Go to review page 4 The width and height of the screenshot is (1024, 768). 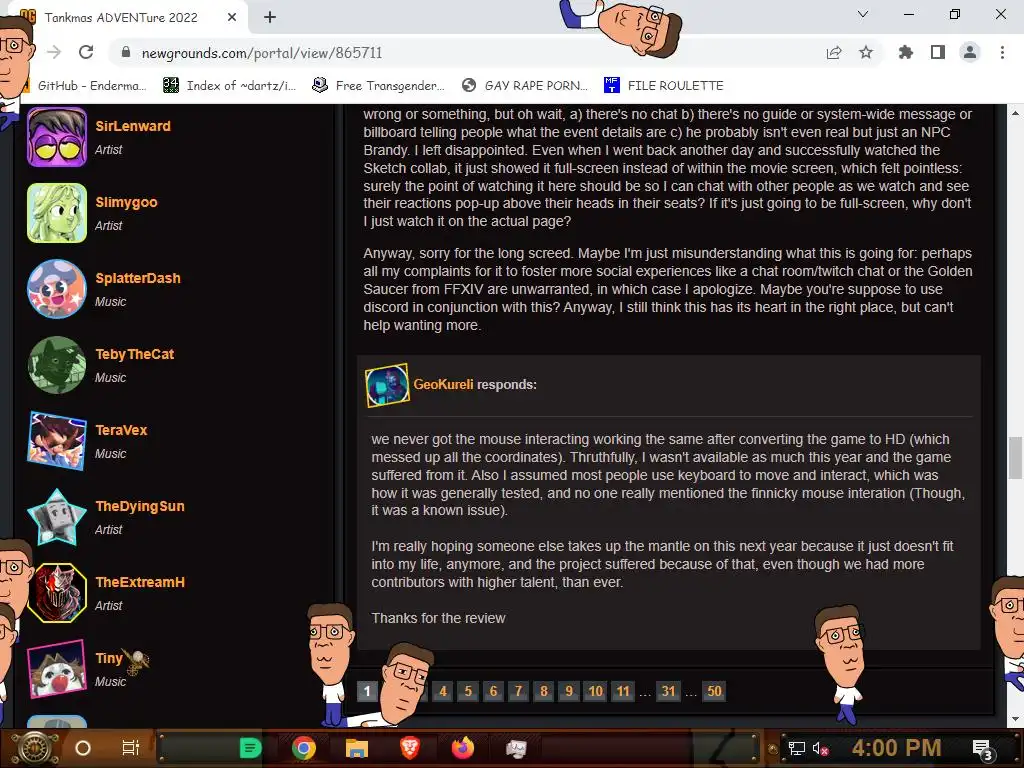point(443,691)
